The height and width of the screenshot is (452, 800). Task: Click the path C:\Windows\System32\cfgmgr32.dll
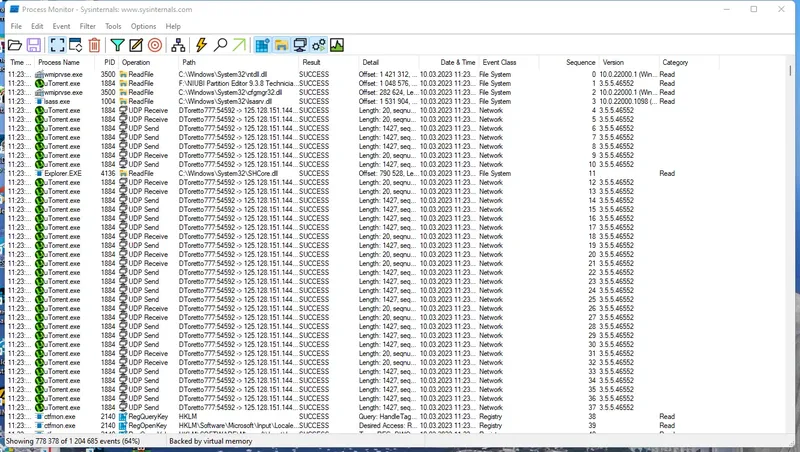(230, 92)
